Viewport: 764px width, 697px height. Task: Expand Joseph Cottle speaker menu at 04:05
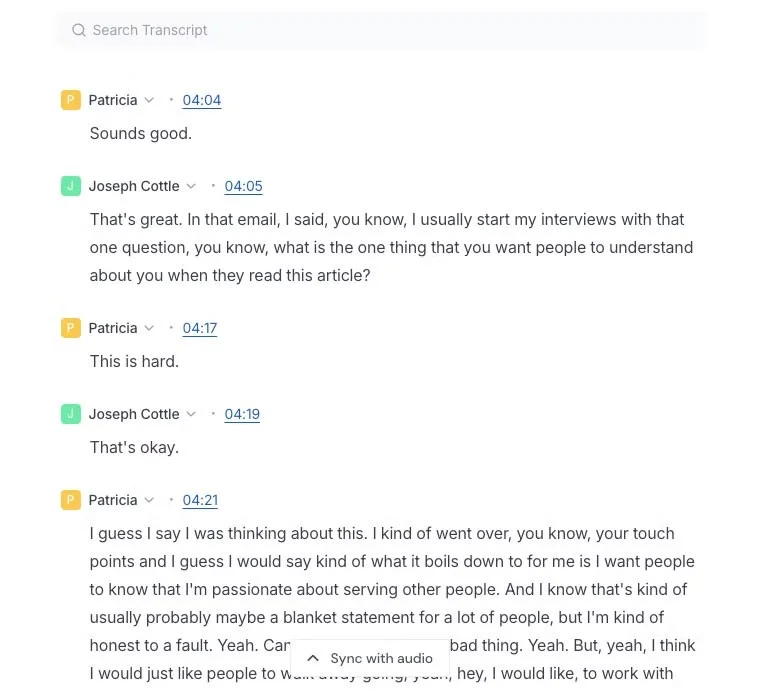tap(191, 186)
